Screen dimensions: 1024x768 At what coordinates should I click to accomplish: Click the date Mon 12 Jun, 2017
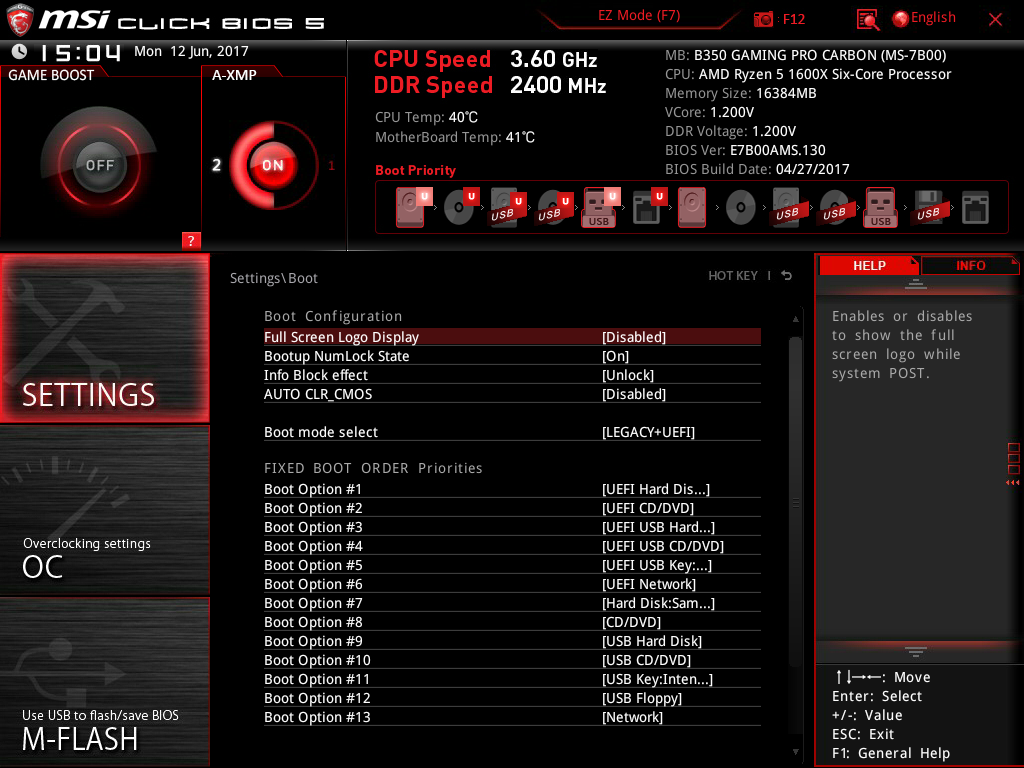coord(191,51)
